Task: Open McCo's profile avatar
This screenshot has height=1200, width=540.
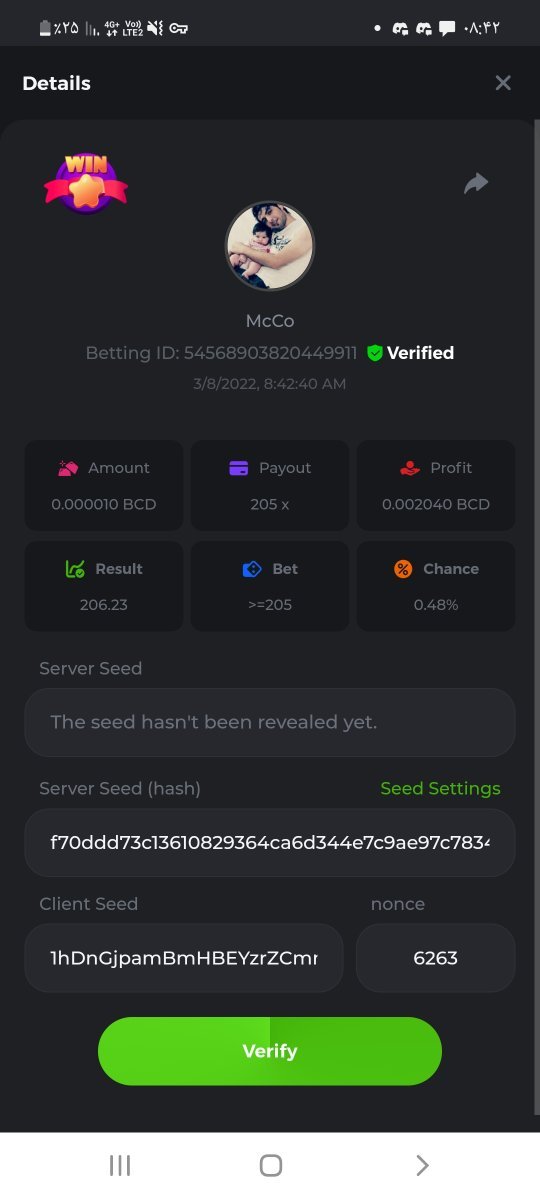Action: (x=270, y=246)
